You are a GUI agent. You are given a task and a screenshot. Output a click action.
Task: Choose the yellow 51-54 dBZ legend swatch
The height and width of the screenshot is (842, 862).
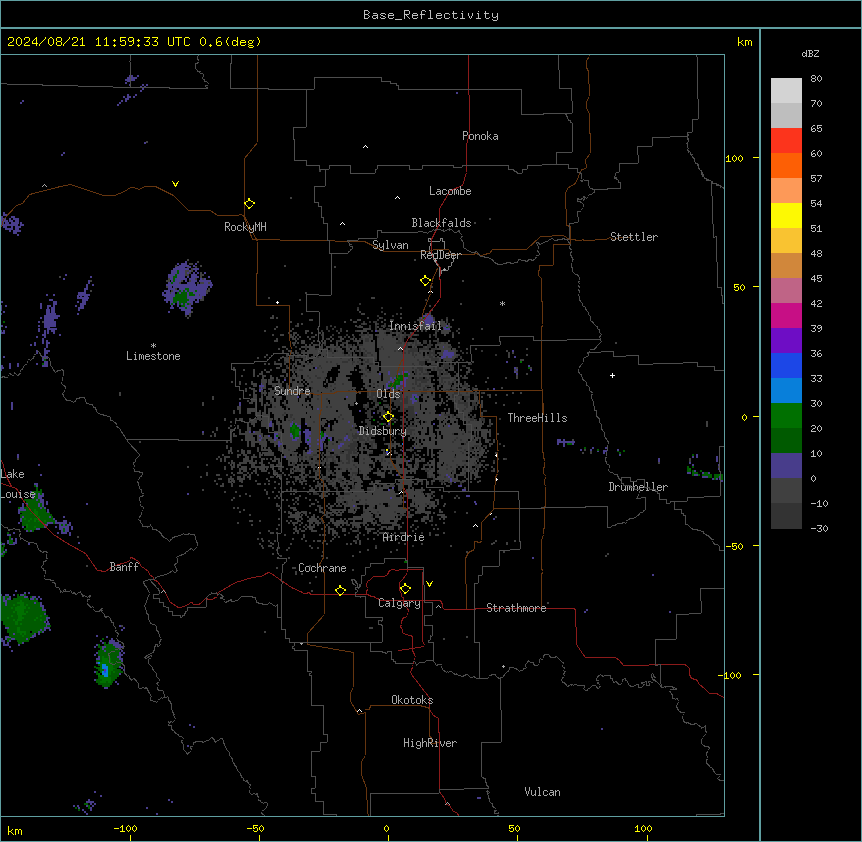point(786,215)
